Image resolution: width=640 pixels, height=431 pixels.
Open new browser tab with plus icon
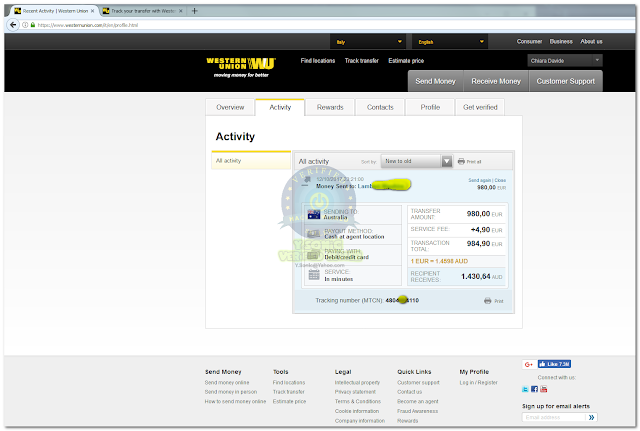(x=195, y=11)
